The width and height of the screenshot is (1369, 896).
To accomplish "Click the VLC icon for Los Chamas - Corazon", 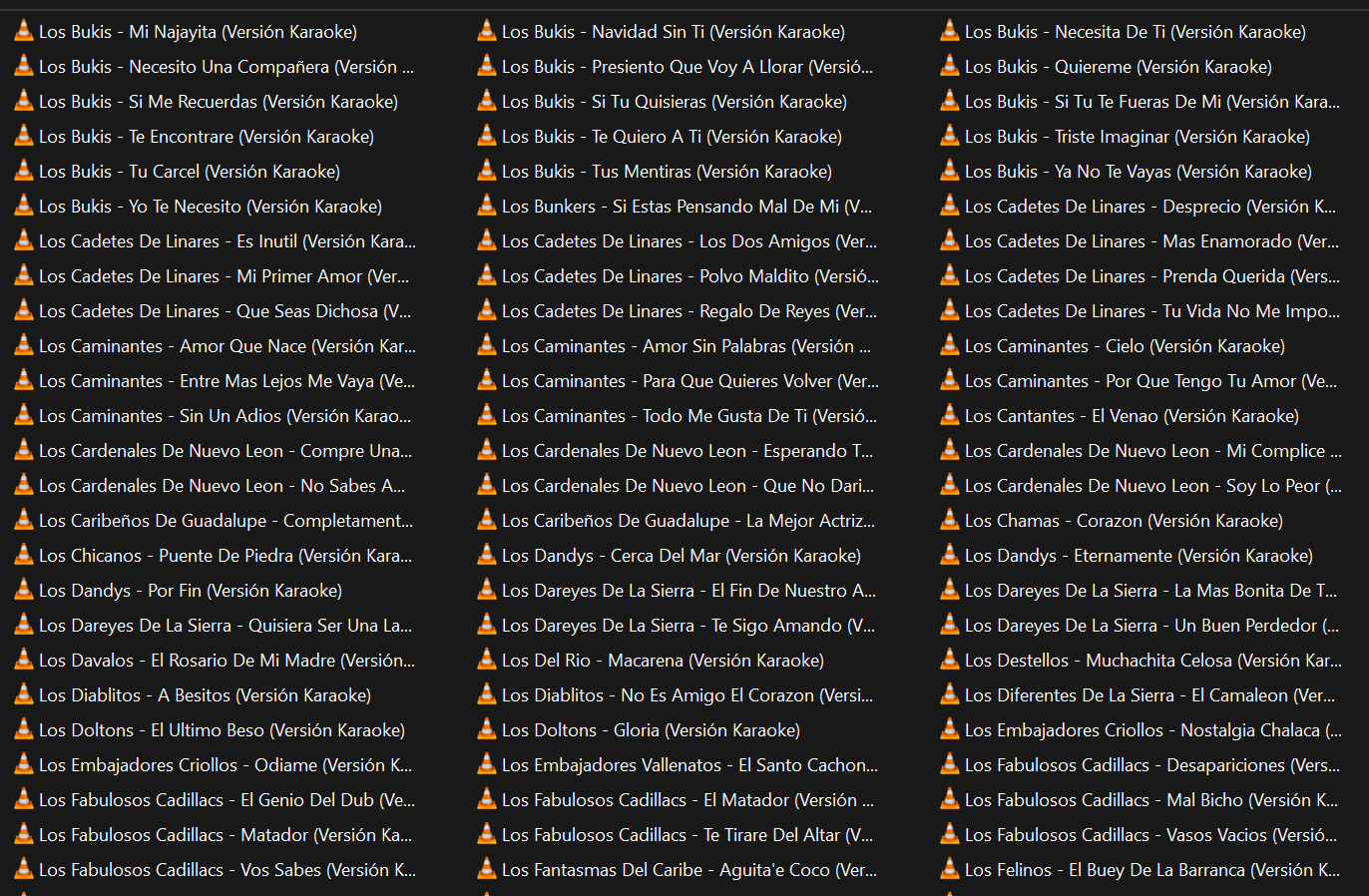I will [x=950, y=521].
